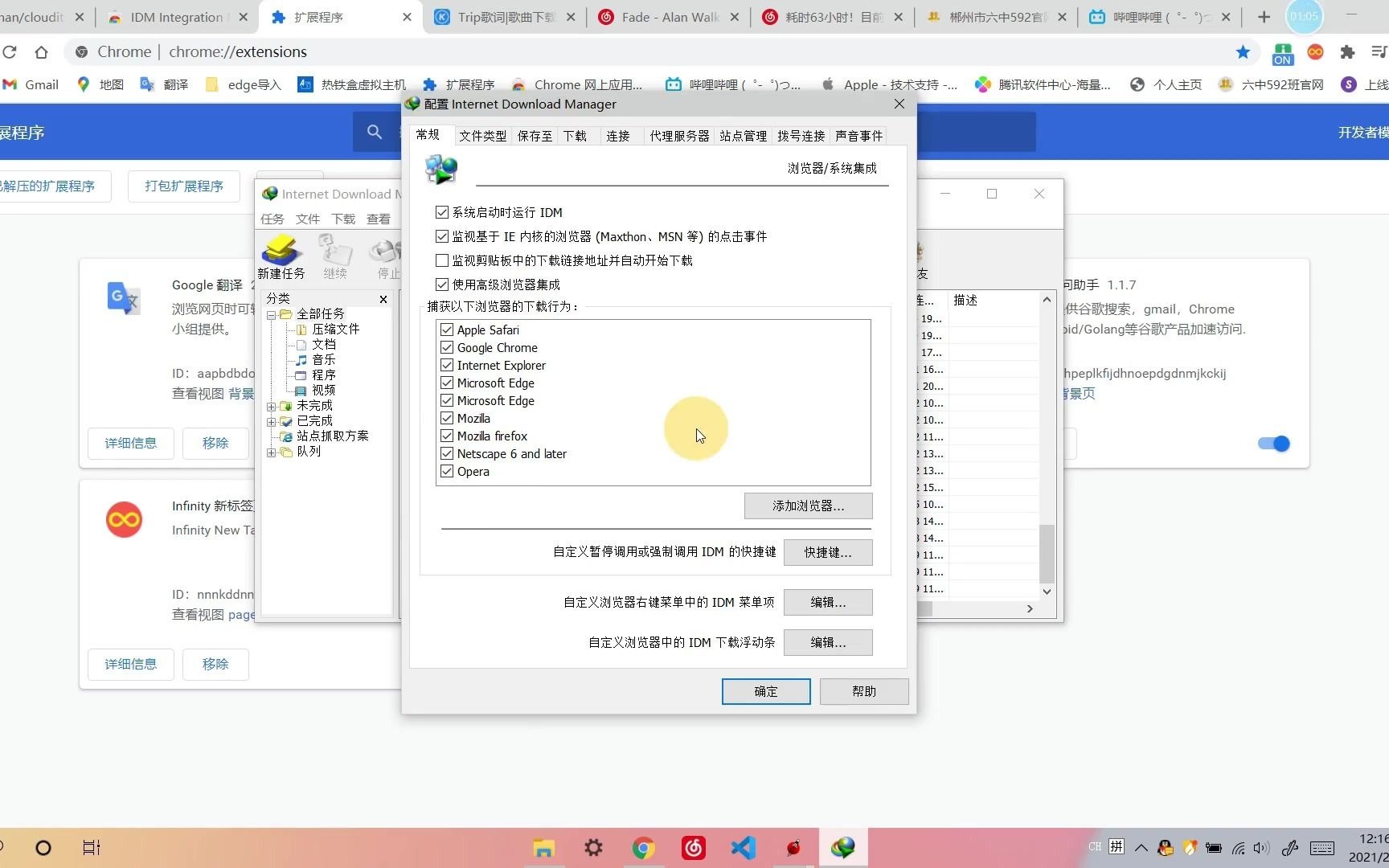Uncheck Opera in browser list

tap(447, 471)
